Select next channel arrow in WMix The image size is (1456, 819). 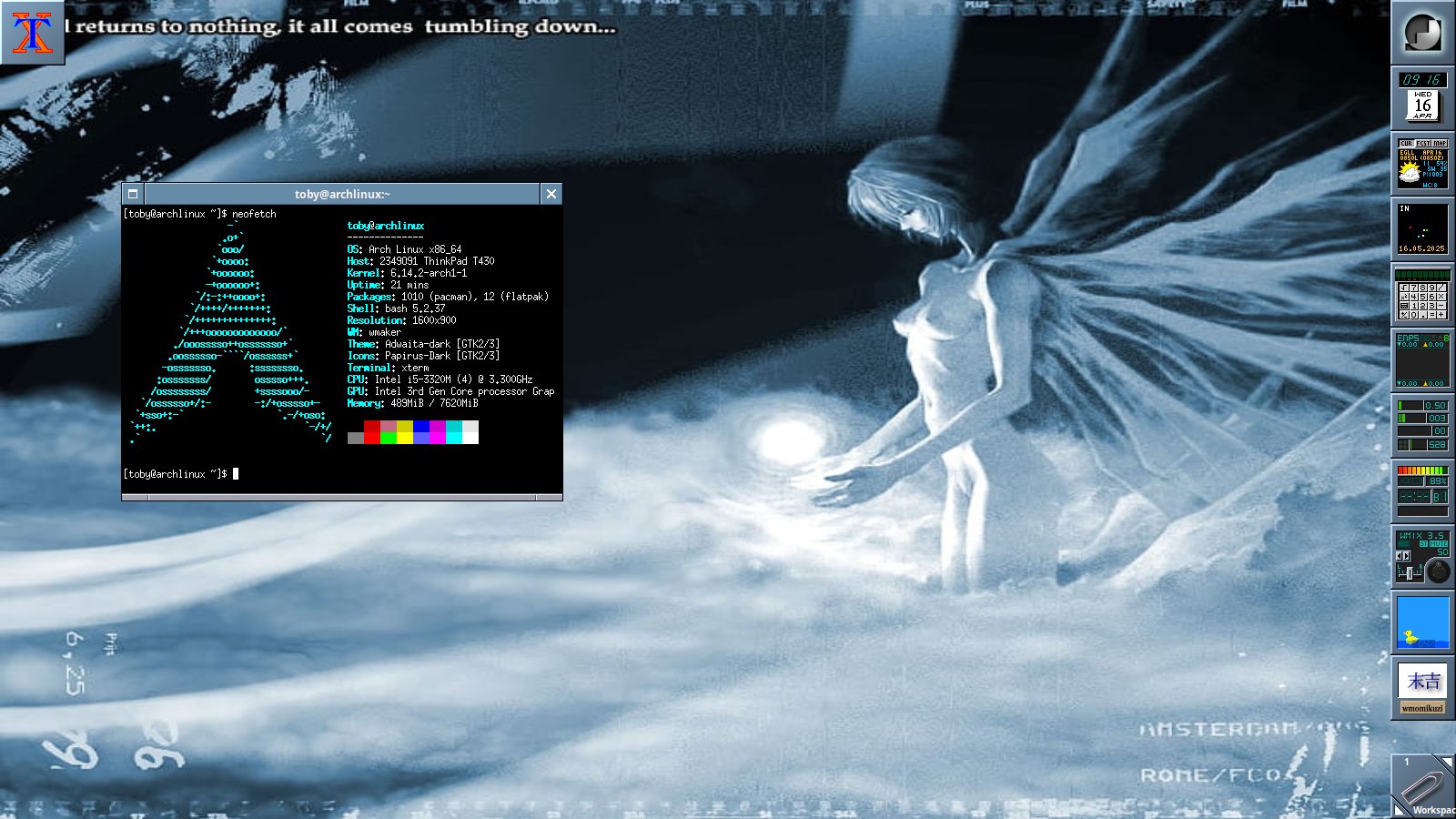coord(1407,555)
